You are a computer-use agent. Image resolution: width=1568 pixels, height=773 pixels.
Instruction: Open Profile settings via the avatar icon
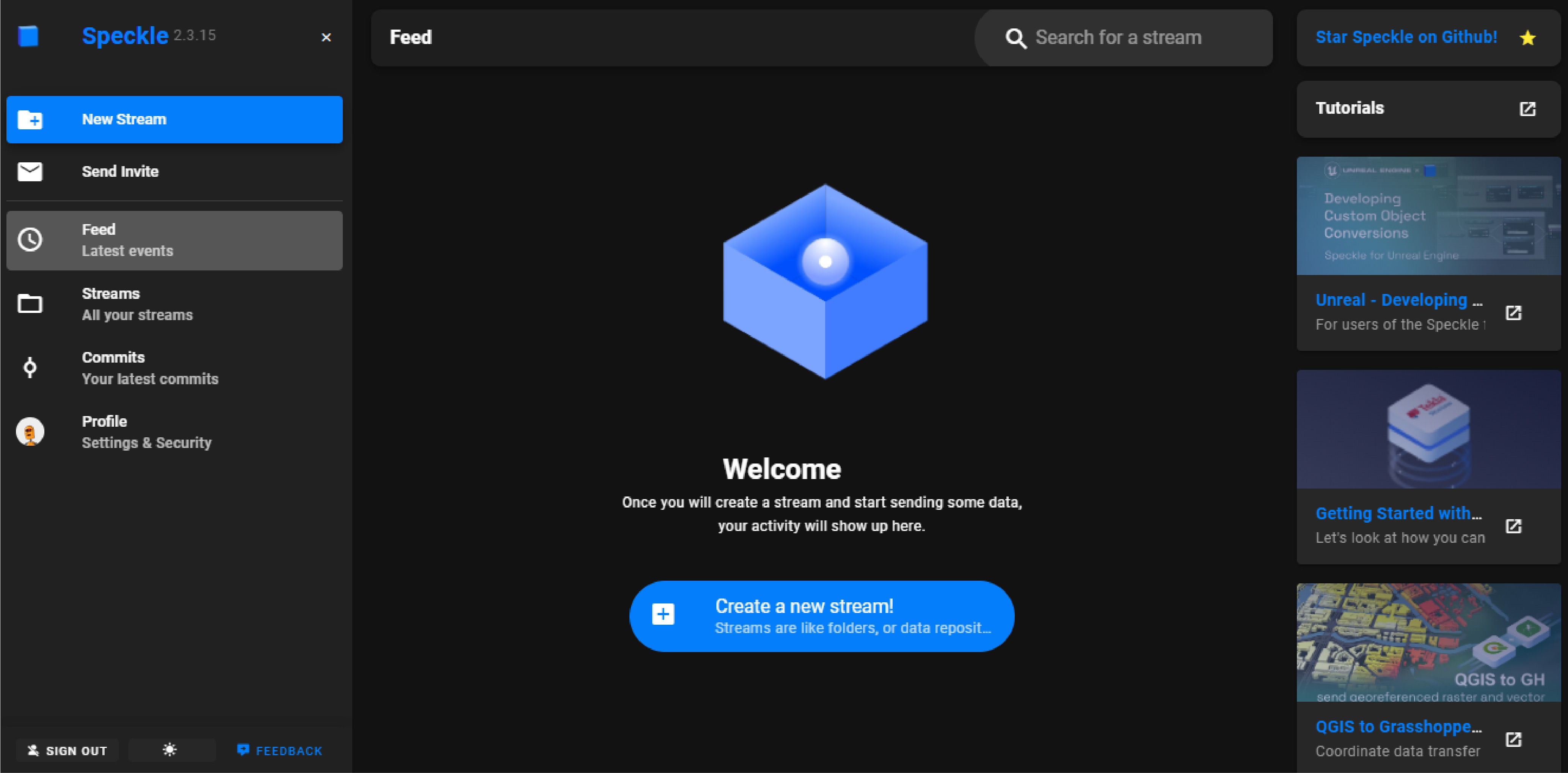tap(30, 432)
